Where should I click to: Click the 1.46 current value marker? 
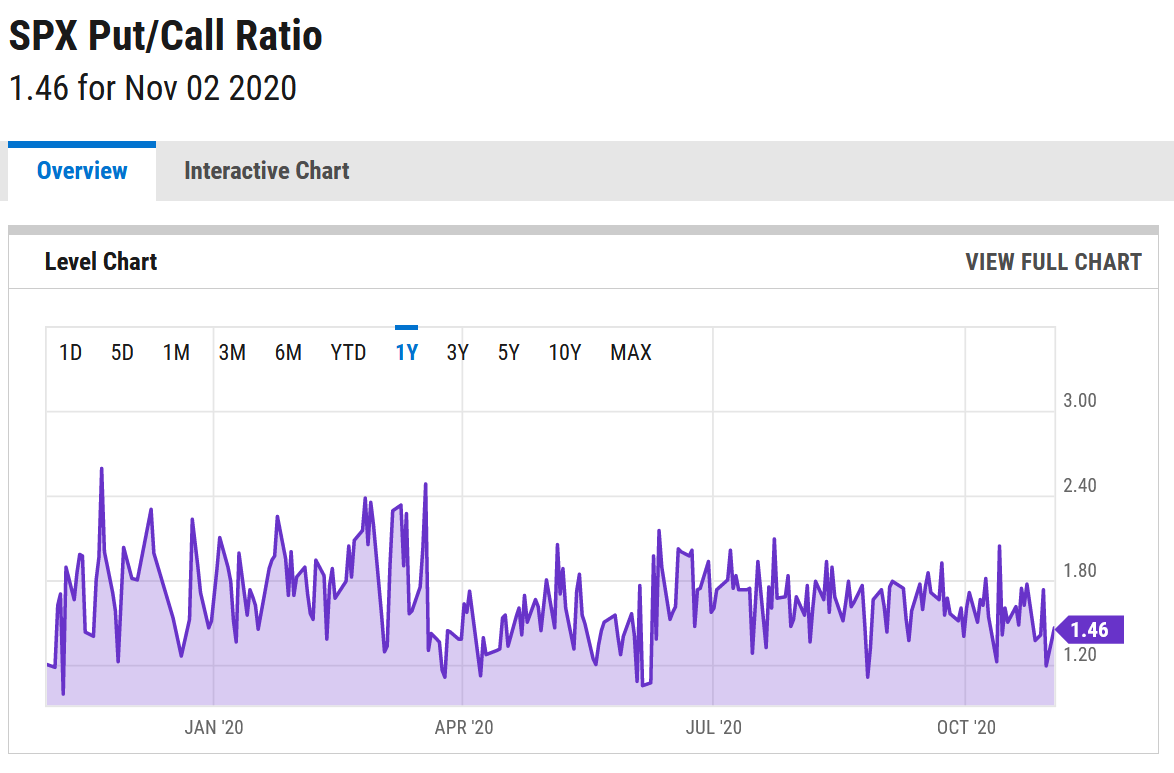point(1089,630)
